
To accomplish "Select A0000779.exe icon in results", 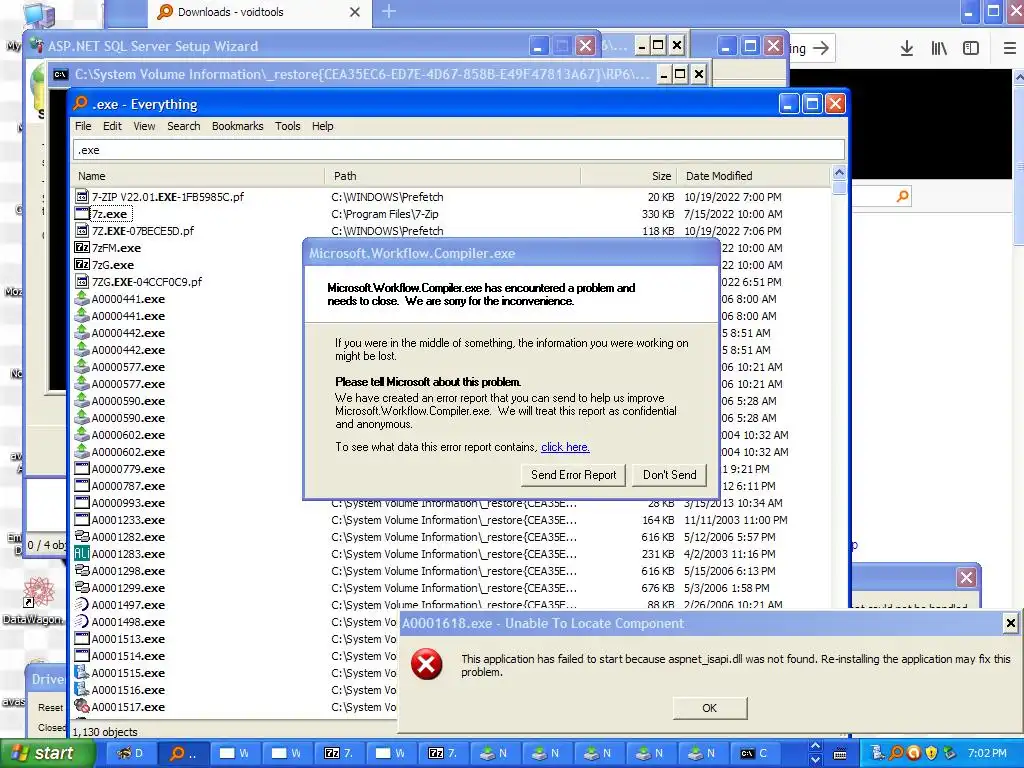I will click(82, 468).
